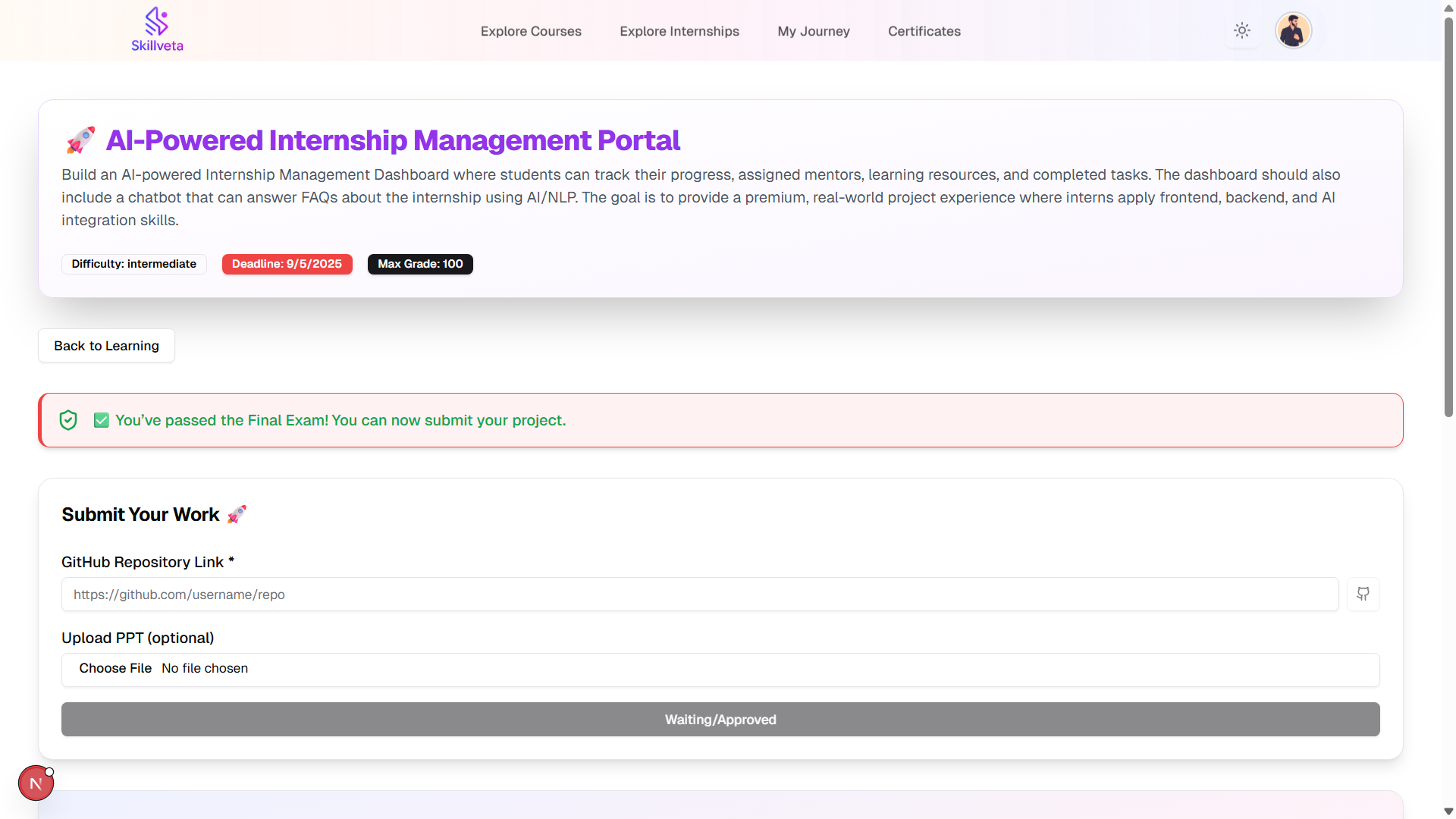This screenshot has height=819, width=1456.
Task: Toggle light/dark theme sun icon
Action: tap(1241, 31)
